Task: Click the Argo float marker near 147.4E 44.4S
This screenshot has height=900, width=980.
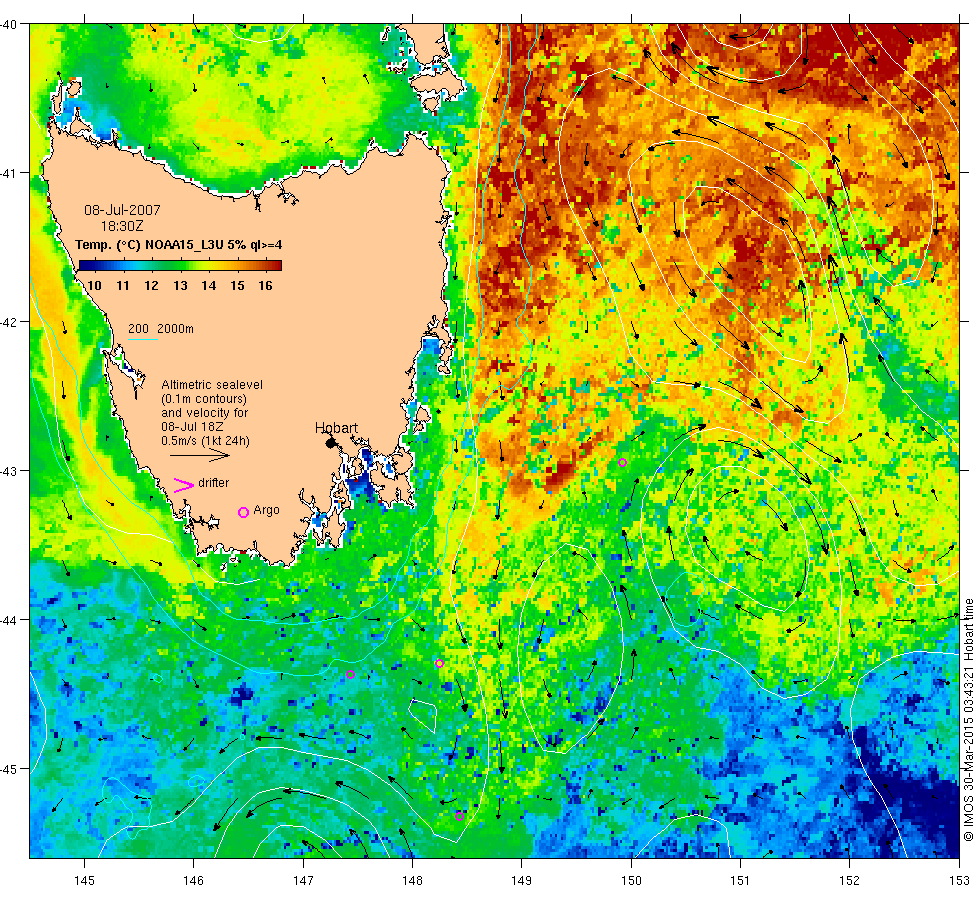Action: click(351, 674)
